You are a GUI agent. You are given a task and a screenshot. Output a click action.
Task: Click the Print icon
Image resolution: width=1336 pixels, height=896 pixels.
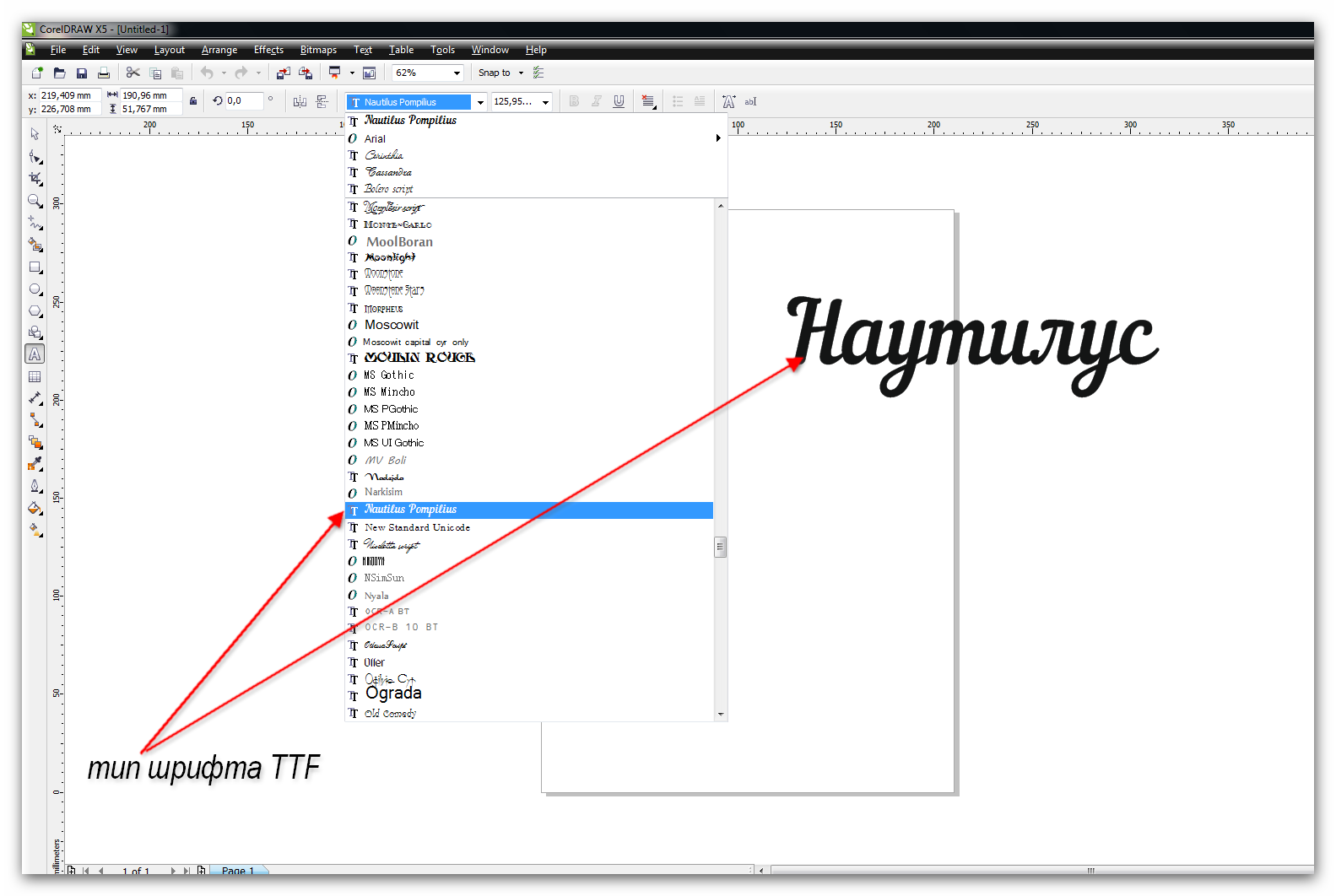pos(104,73)
